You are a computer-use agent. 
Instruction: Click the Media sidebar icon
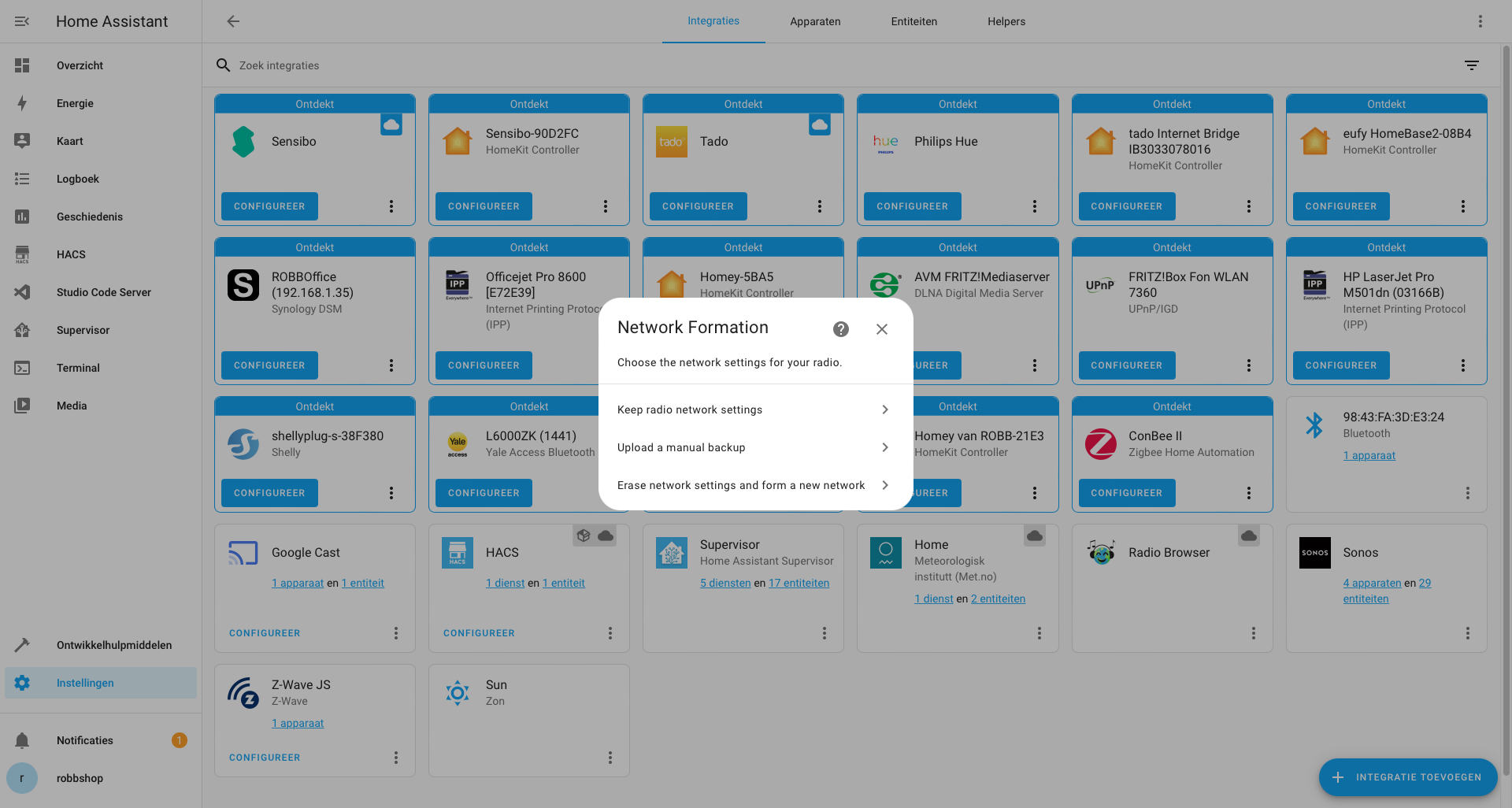pos(22,406)
